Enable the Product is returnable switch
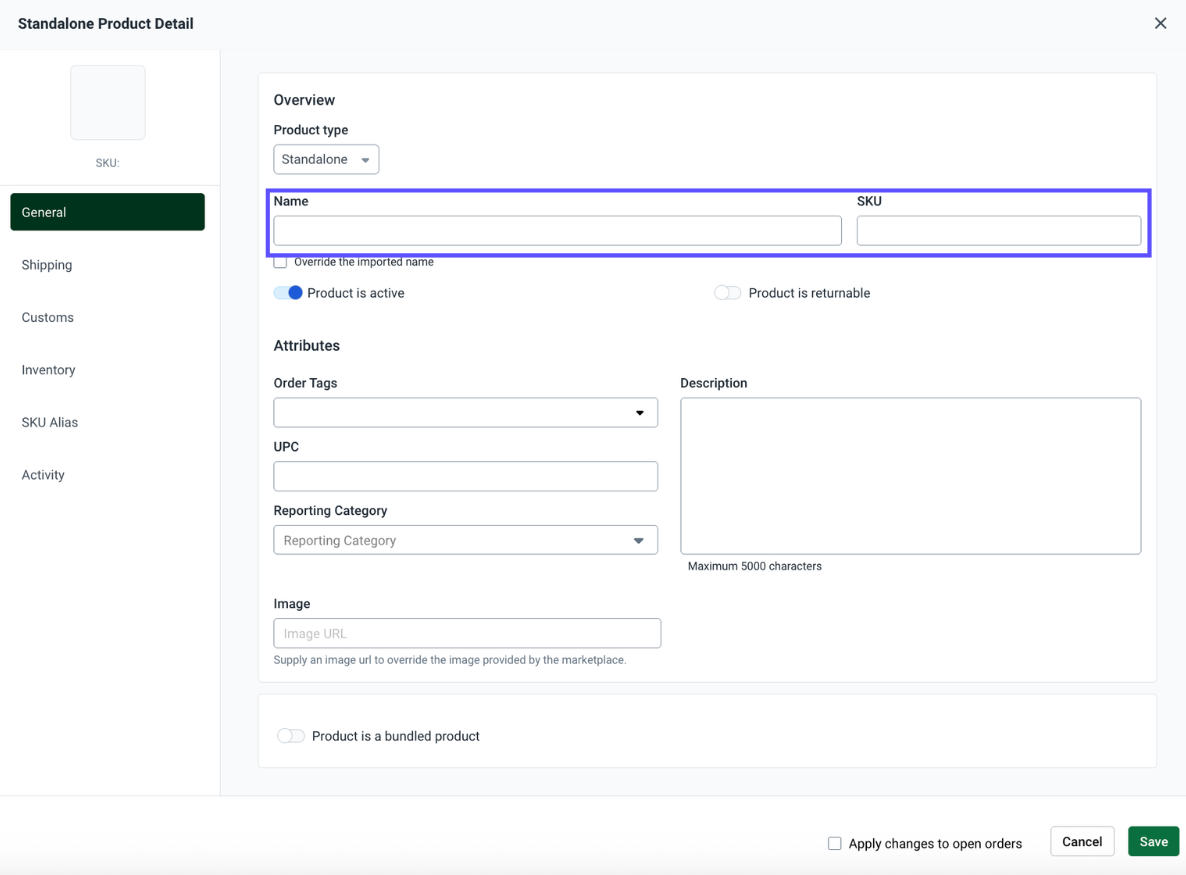1186x875 pixels. point(728,293)
